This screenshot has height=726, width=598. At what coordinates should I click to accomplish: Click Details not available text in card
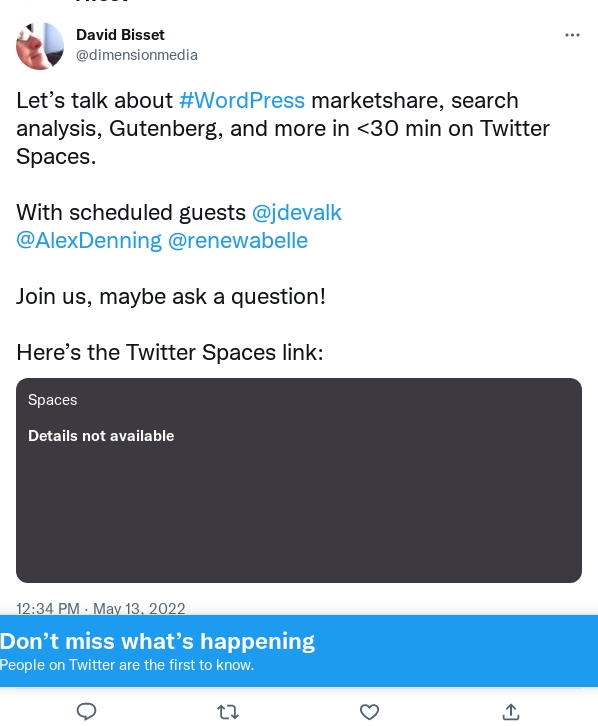pos(101,436)
